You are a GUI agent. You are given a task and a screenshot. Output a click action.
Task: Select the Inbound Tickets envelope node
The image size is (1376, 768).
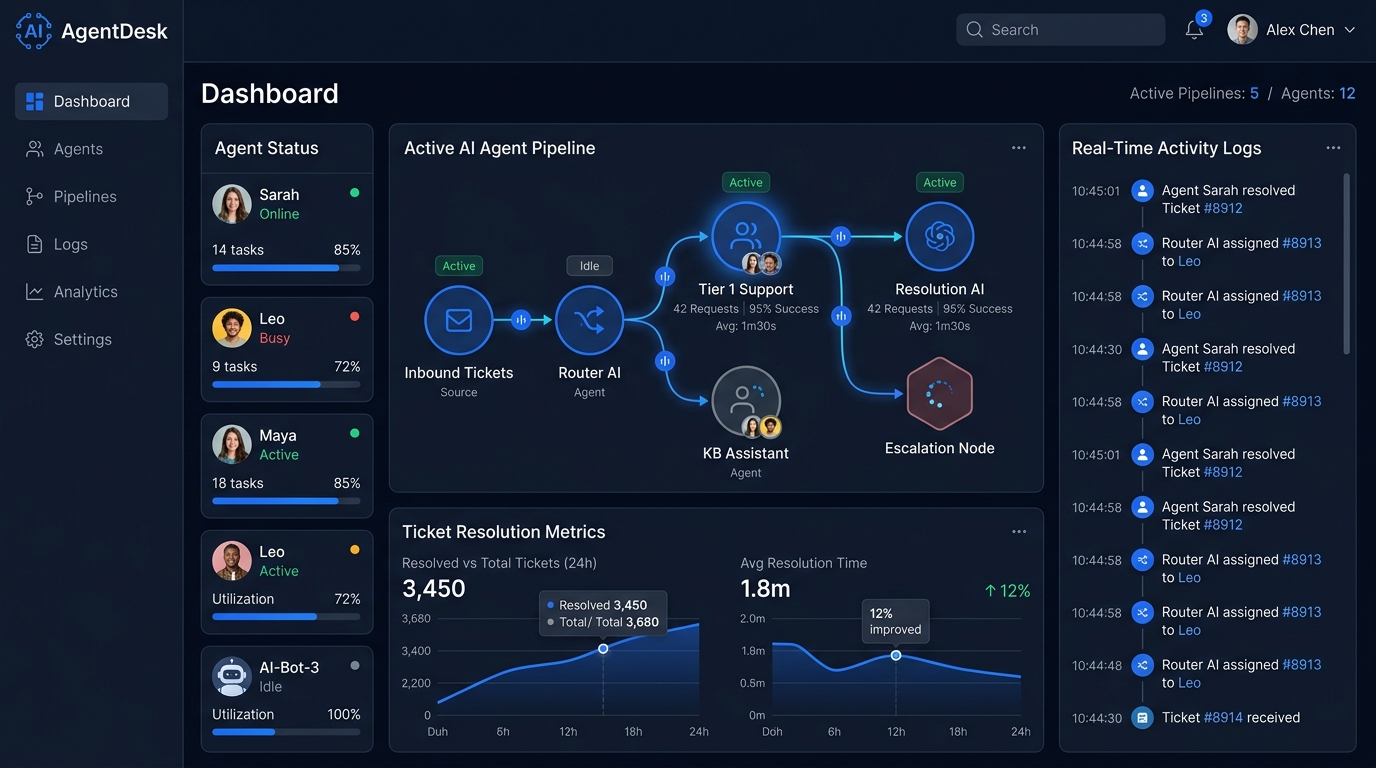pyautogui.click(x=458, y=320)
